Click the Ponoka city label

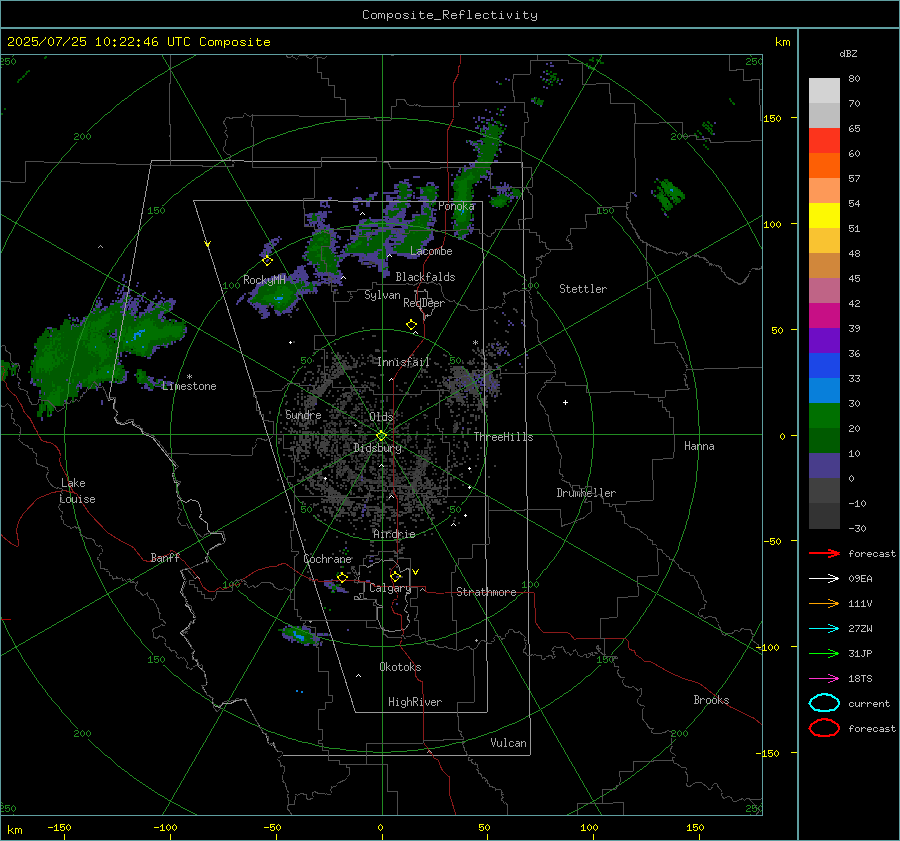[x=456, y=206]
